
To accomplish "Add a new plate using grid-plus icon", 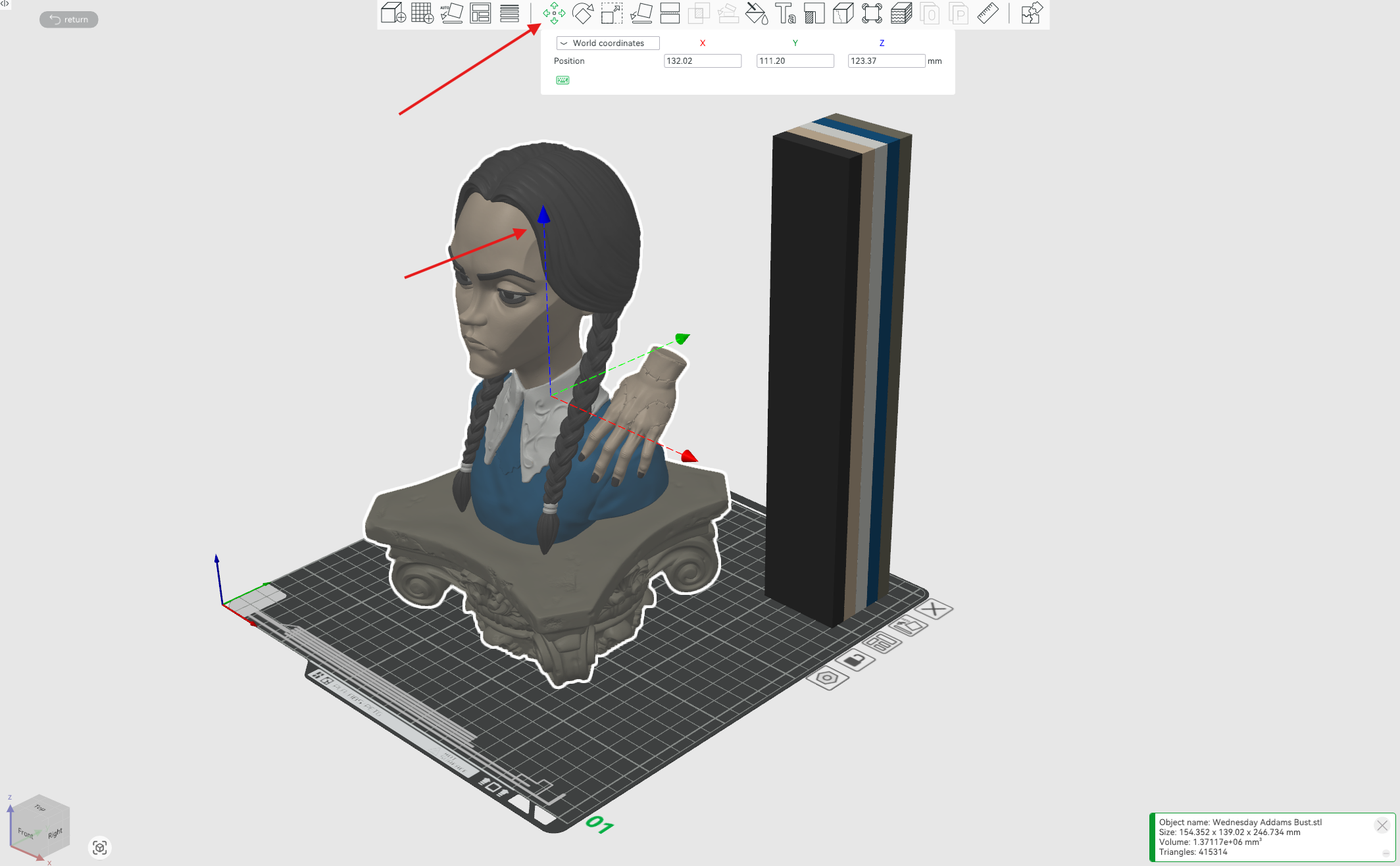I will [x=422, y=13].
